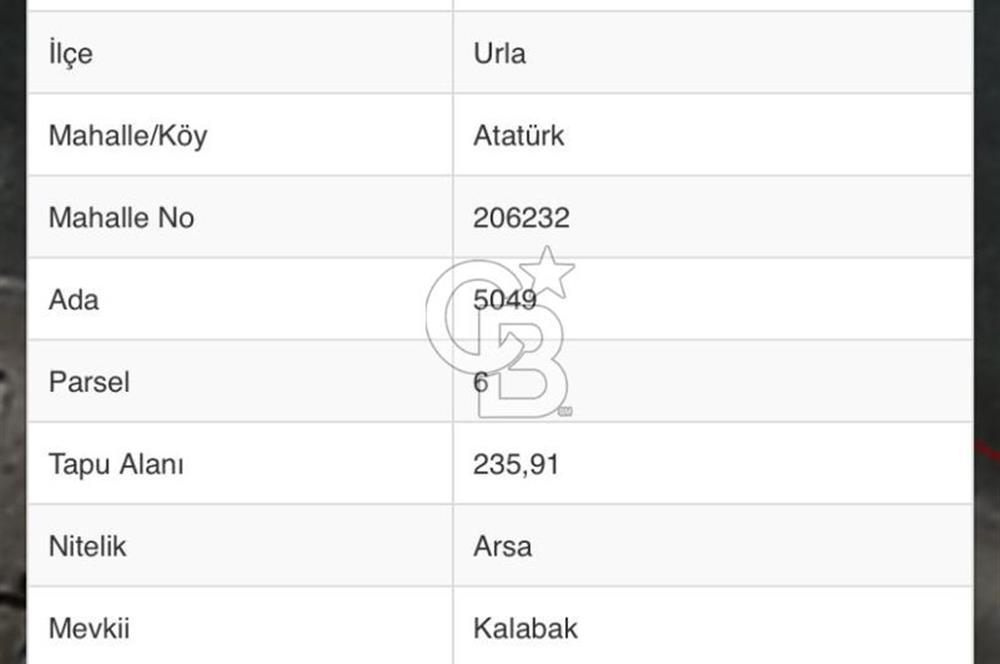Click the Kalabak location value

(x=525, y=628)
